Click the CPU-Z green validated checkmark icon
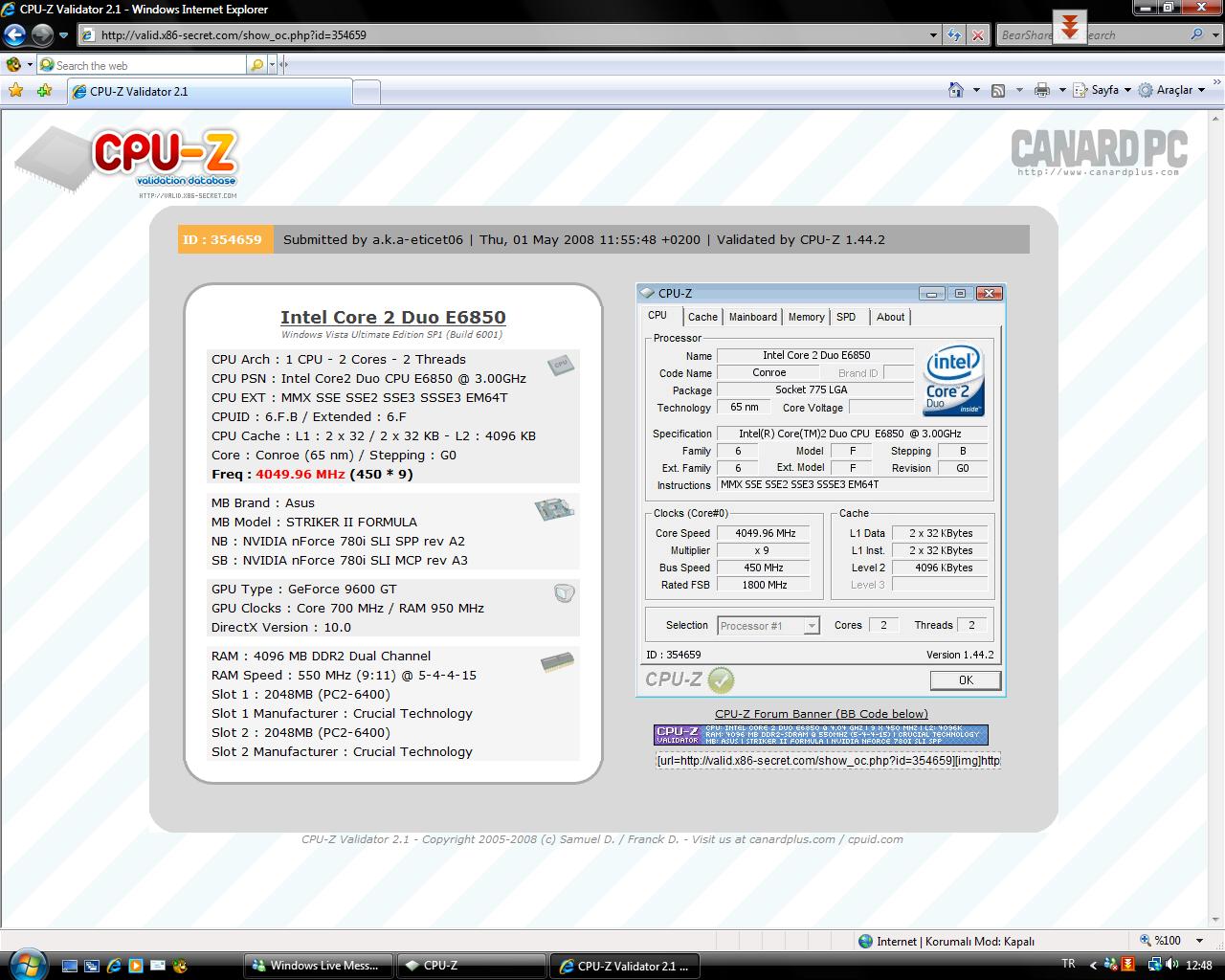 pos(721,679)
